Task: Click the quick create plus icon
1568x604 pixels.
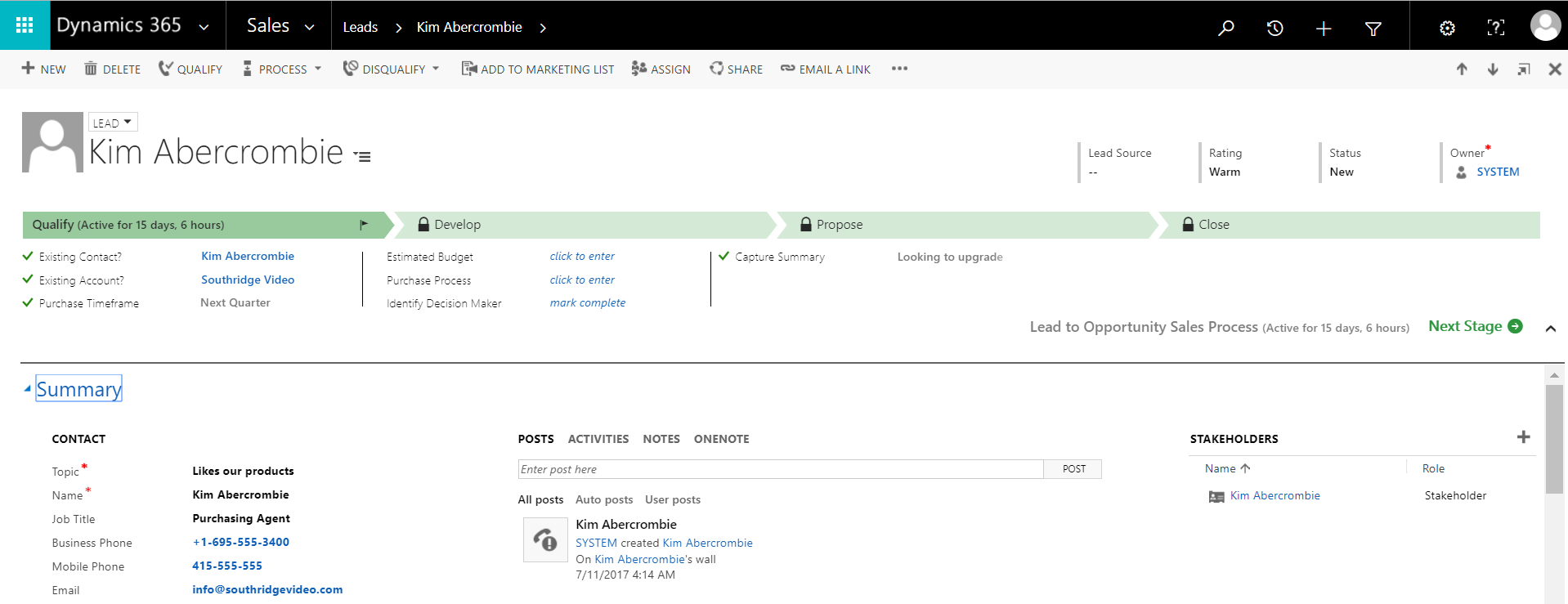Action: coord(1324,29)
